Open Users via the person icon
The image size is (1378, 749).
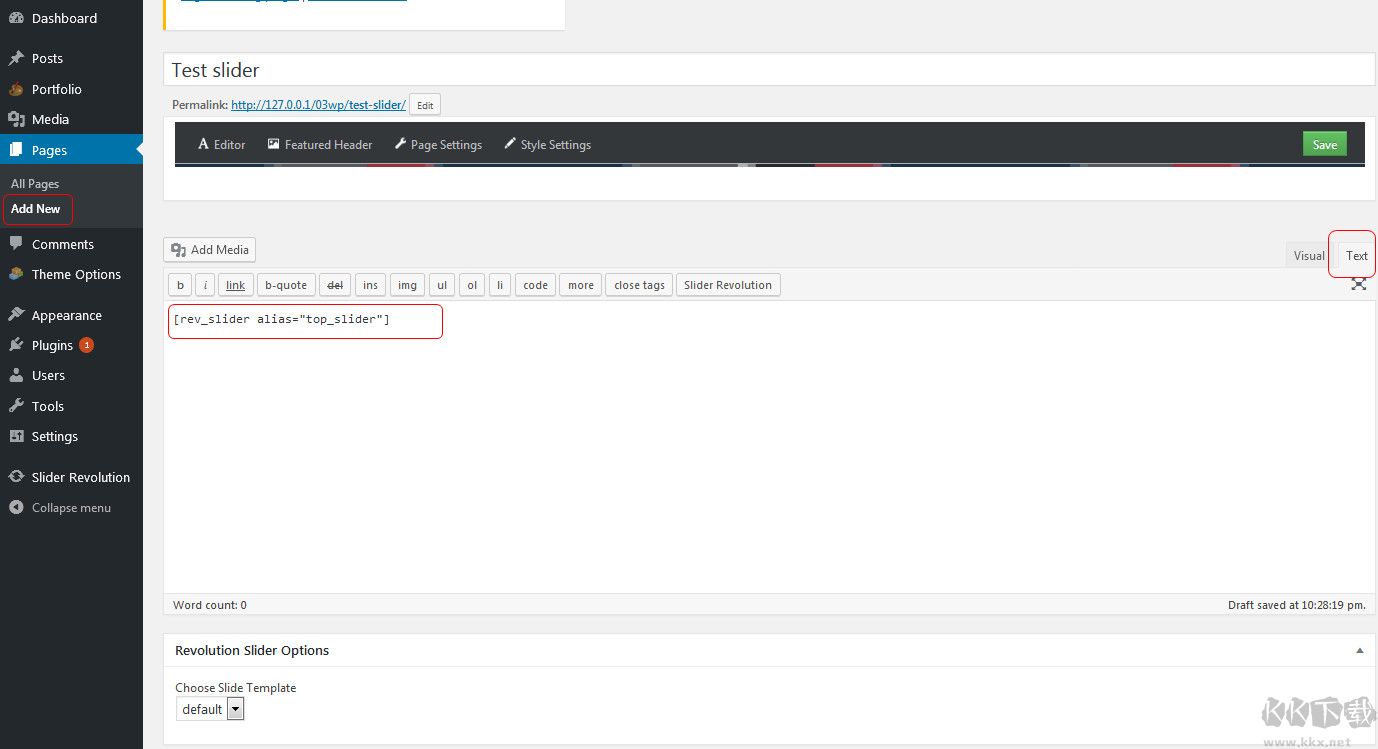(16, 375)
